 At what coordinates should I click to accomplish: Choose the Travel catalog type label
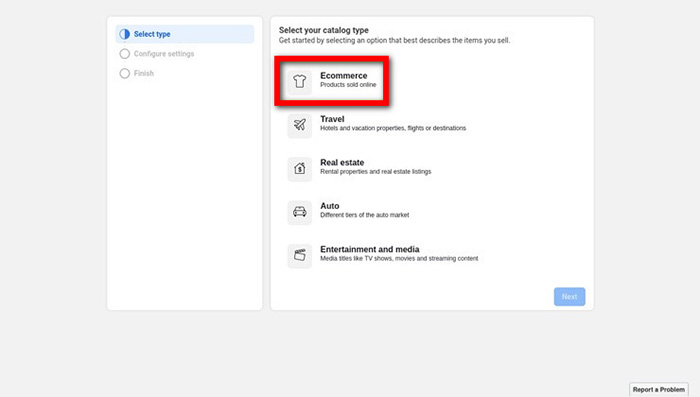pyautogui.click(x=332, y=119)
